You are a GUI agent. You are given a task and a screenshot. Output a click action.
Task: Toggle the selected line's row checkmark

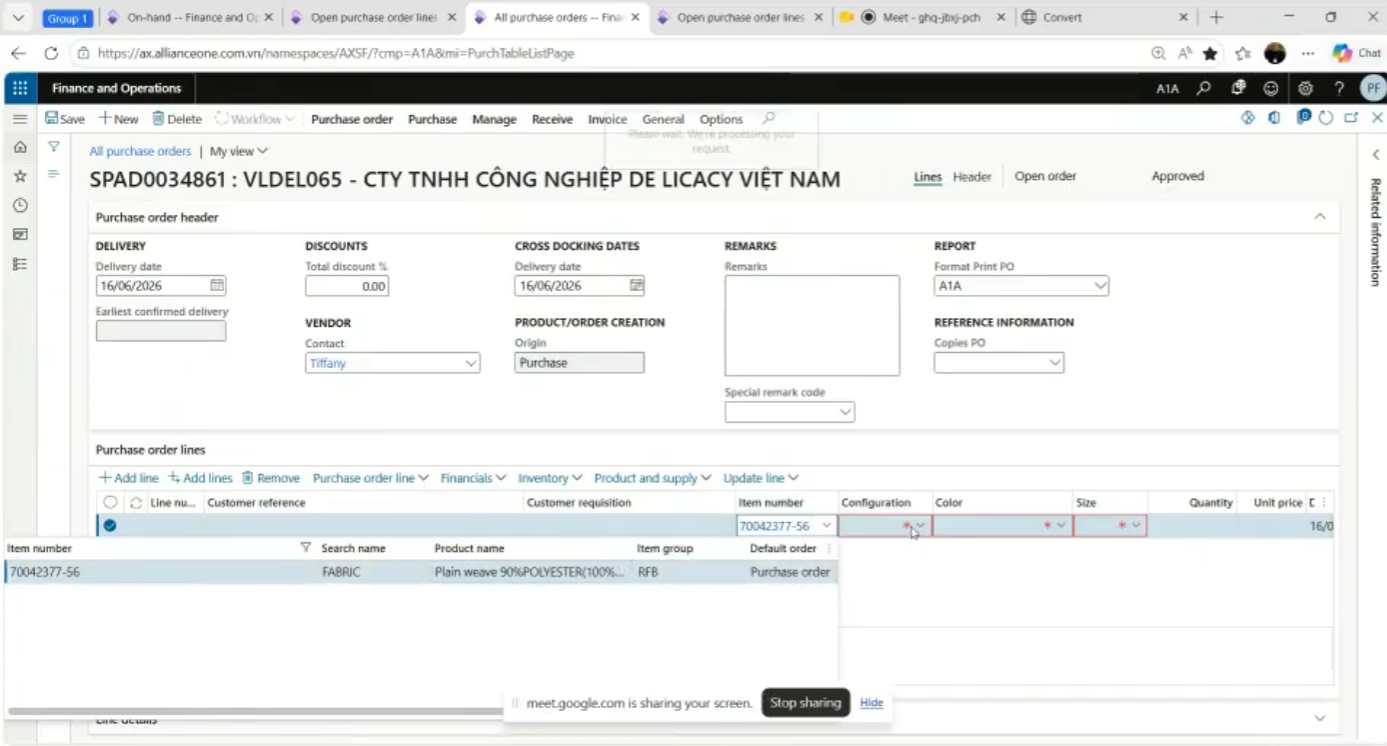(x=110, y=525)
